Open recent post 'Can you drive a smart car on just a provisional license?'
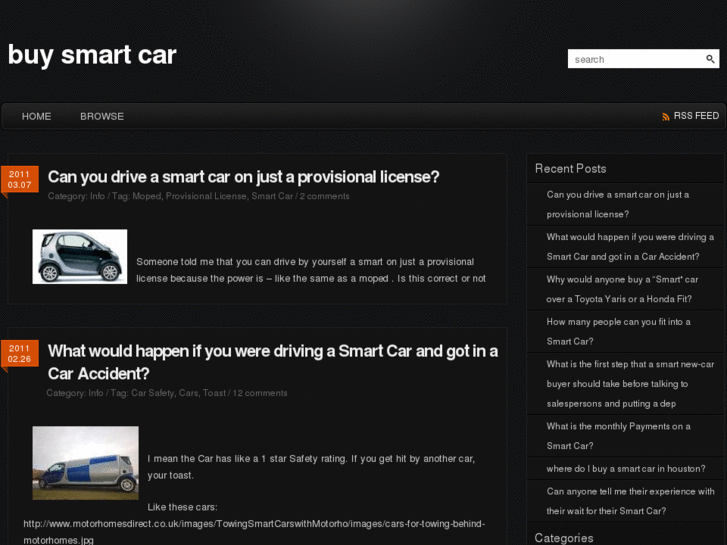The image size is (727, 545). point(618,205)
